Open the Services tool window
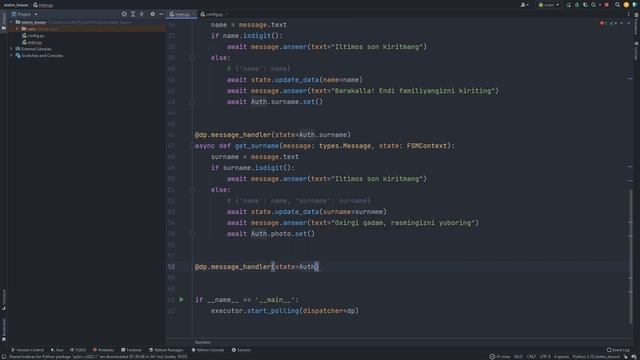 pyautogui.click(x=241, y=350)
